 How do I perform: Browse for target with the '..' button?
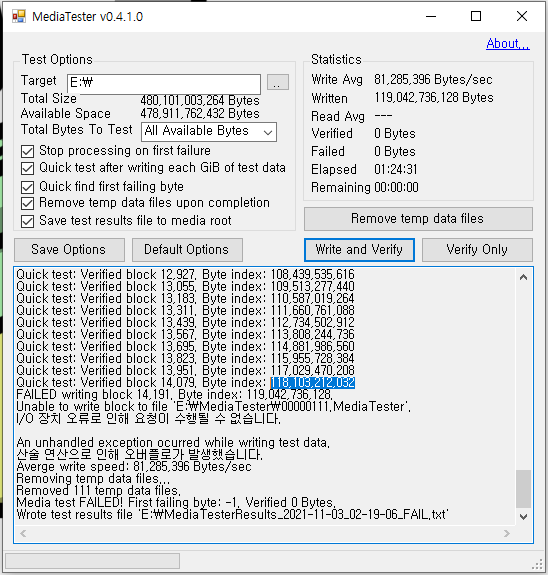(278, 82)
